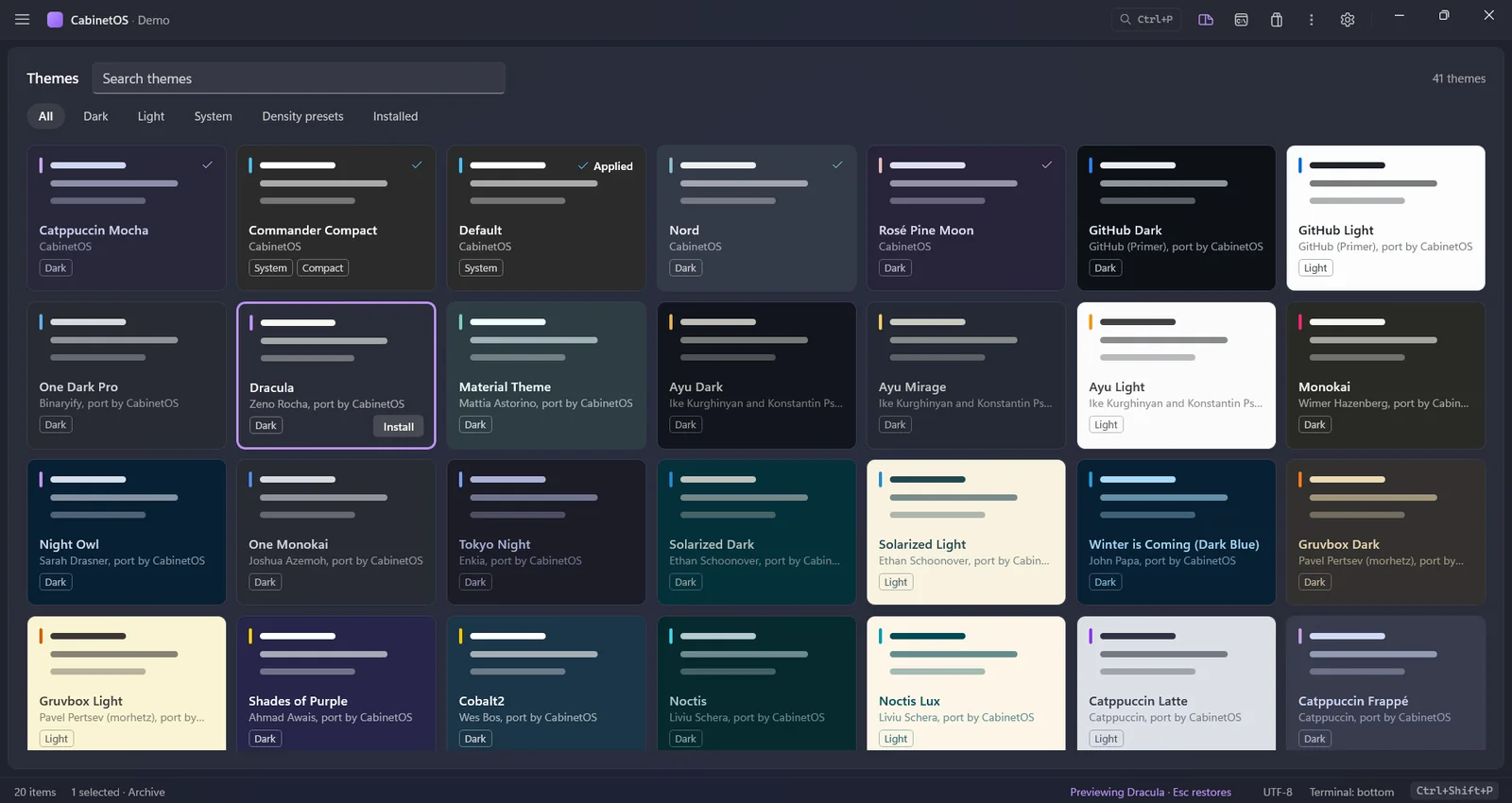1512x803 pixels.
Task: Open the Density presets tab
Action: [x=302, y=116]
